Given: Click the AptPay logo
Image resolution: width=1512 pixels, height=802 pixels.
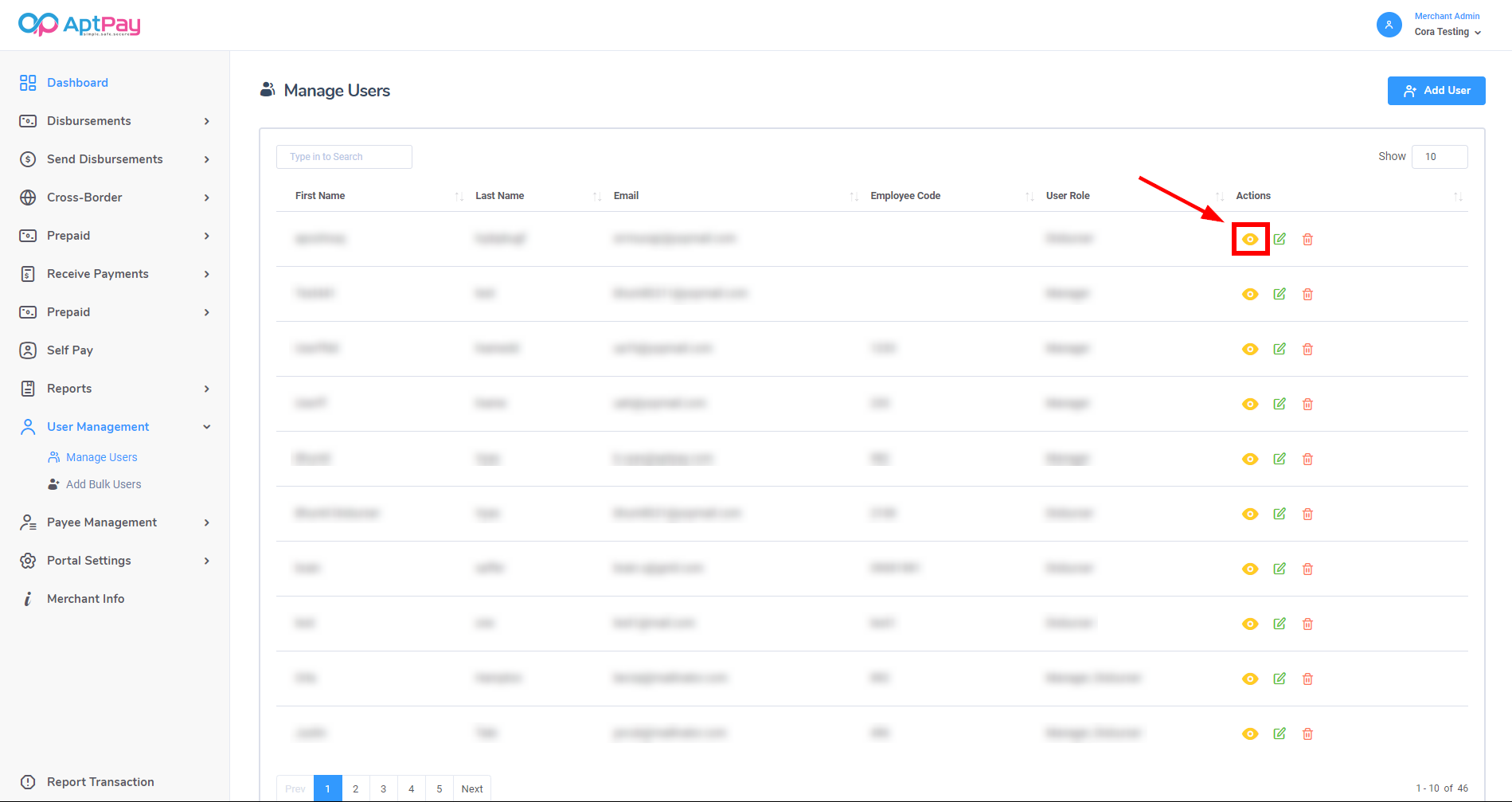Looking at the screenshot, I should pos(80,25).
